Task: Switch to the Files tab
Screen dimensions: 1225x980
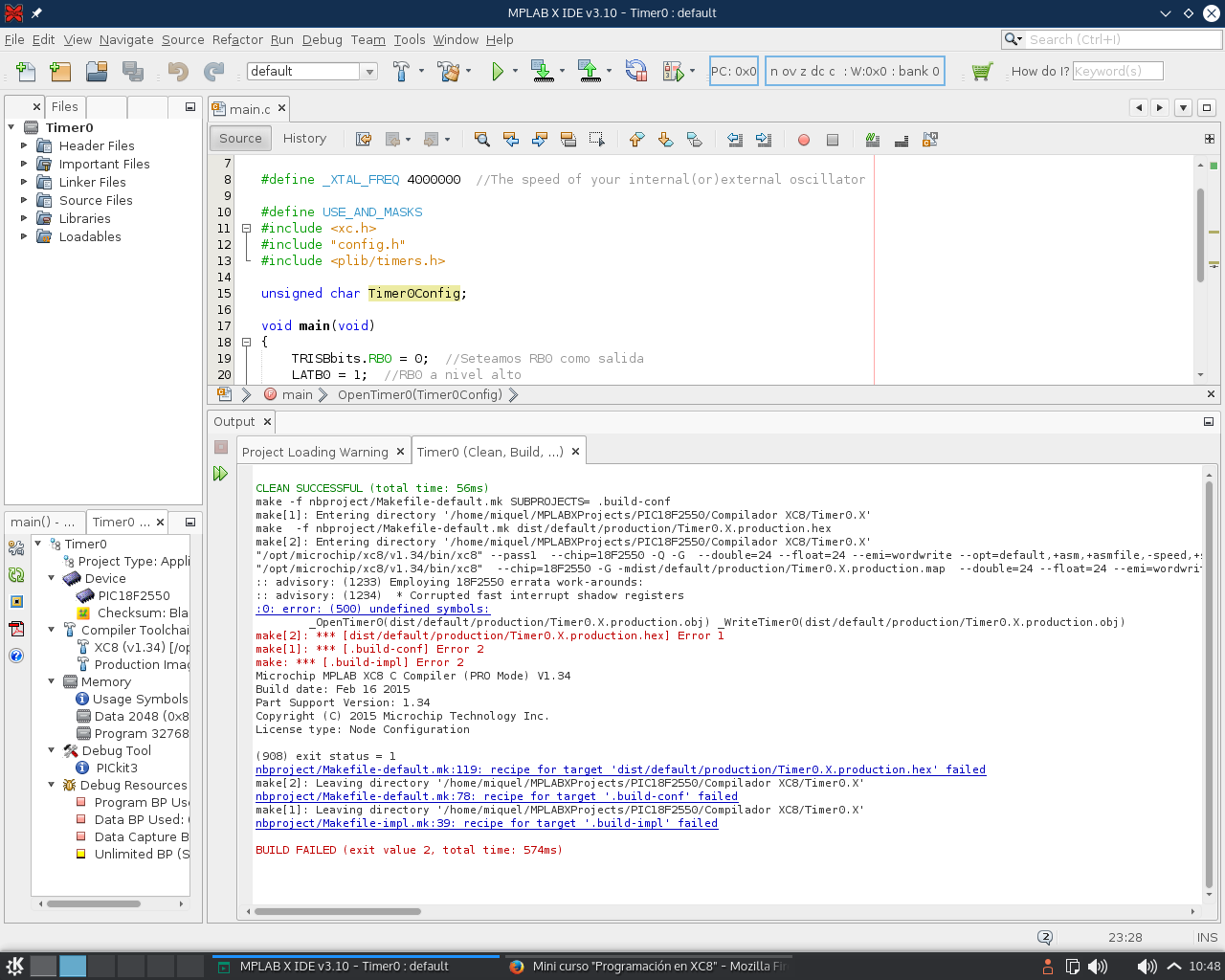Action: point(65,106)
